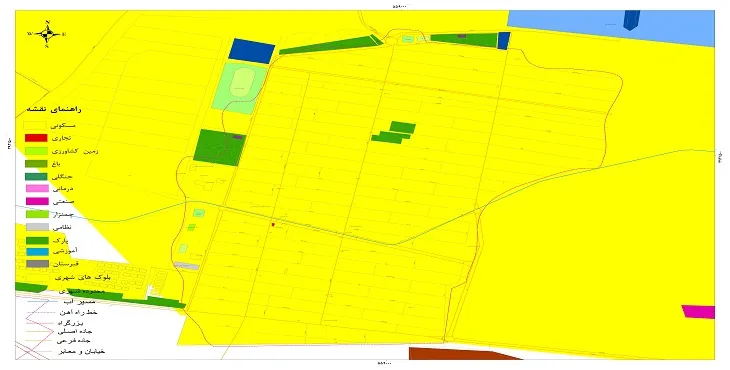Screen dimensions: 730x370
Task: Click the legend label باغ
Action: (x=56, y=163)
